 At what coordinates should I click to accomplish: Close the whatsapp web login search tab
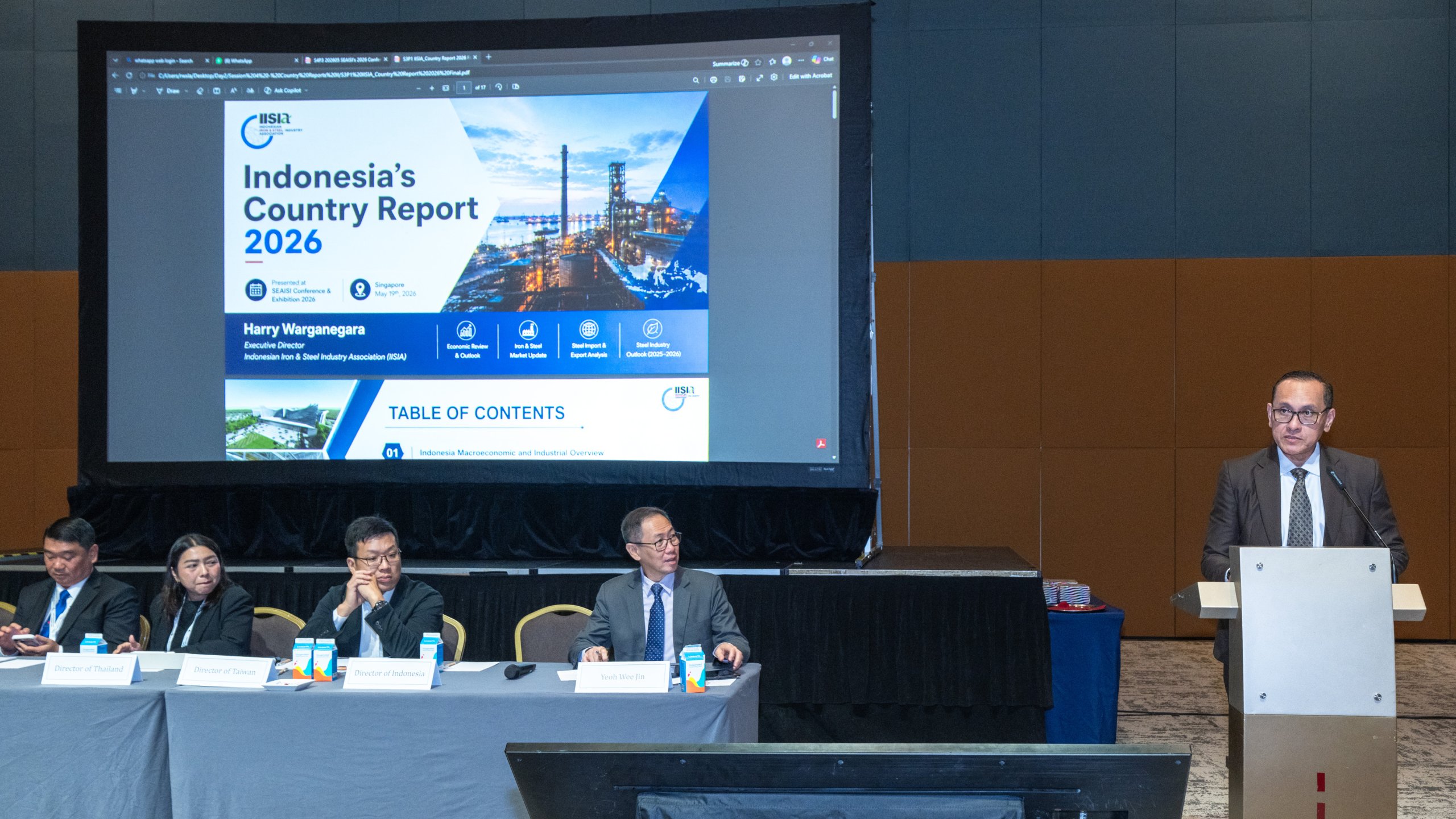(206, 60)
